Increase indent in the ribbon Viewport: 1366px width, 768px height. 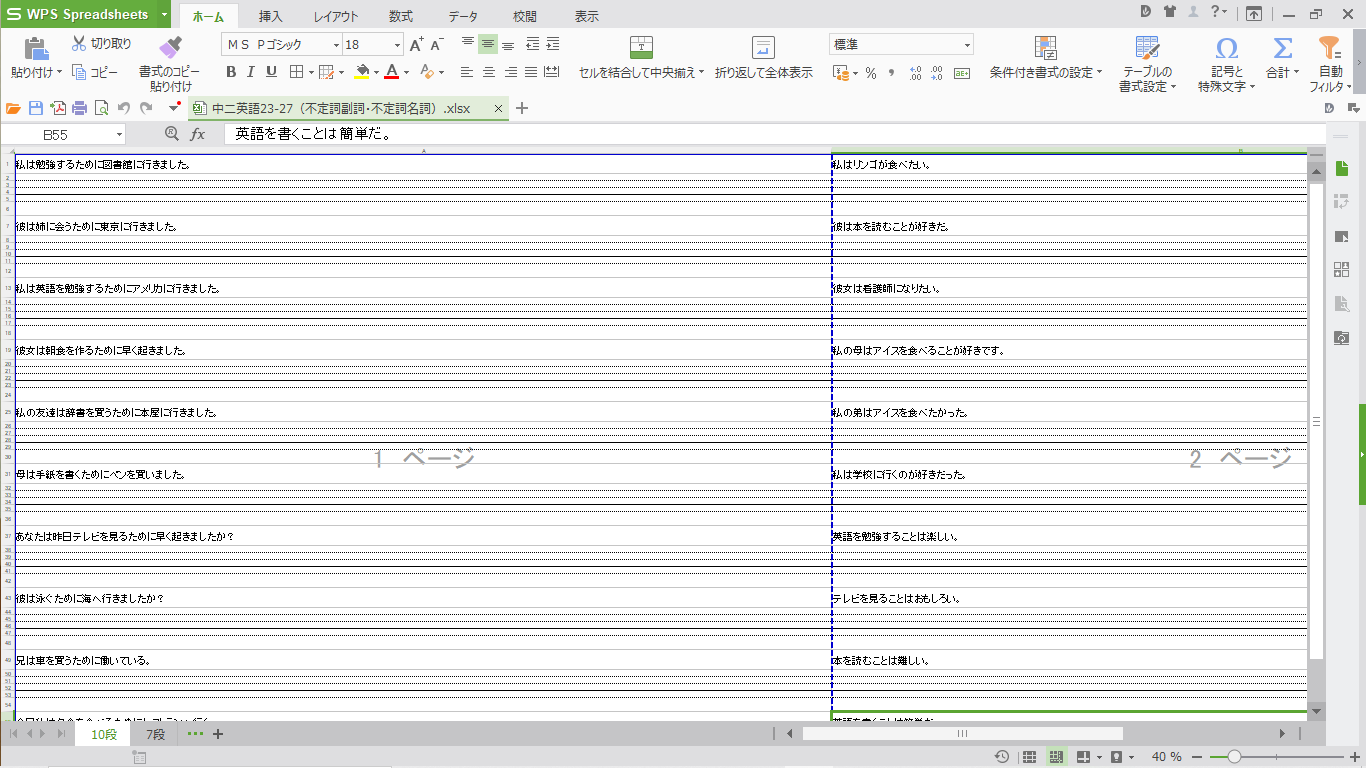552,44
